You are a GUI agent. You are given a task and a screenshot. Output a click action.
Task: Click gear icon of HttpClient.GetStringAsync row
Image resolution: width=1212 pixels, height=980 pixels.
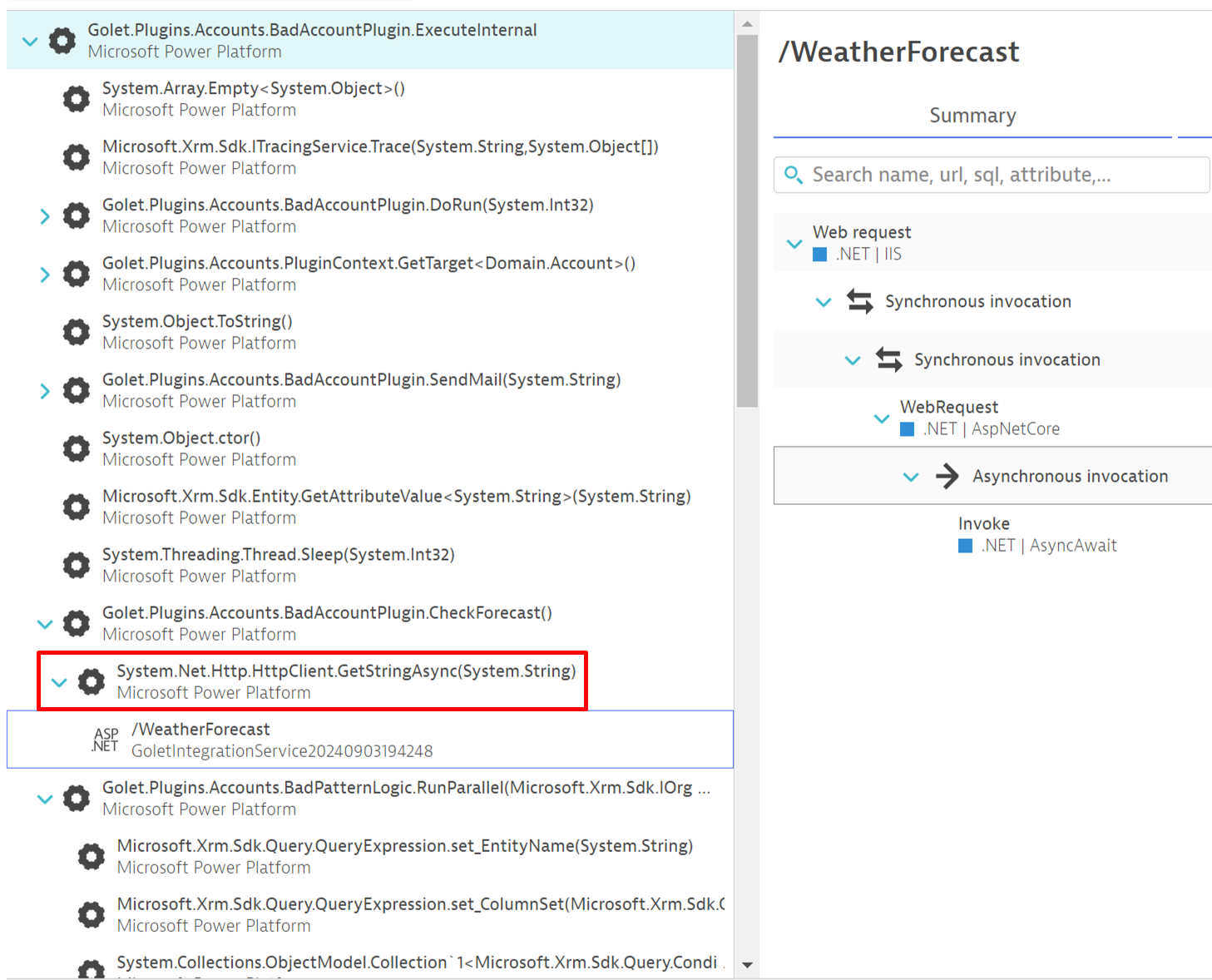(x=92, y=681)
